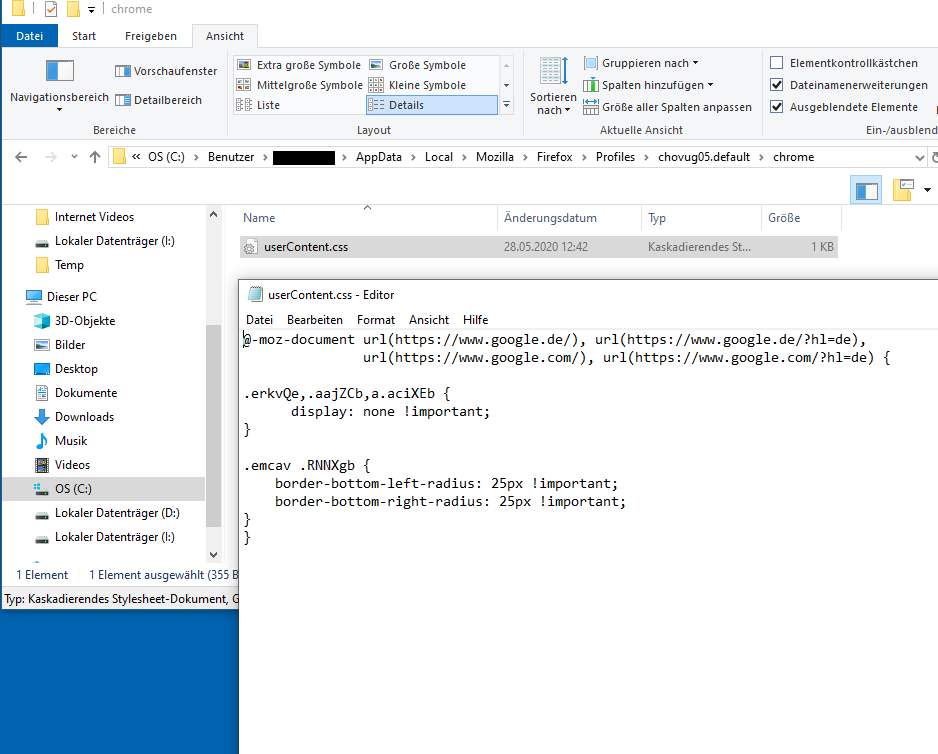Expand the layout gallery more arrow
The height and width of the screenshot is (754, 938).
click(x=506, y=105)
